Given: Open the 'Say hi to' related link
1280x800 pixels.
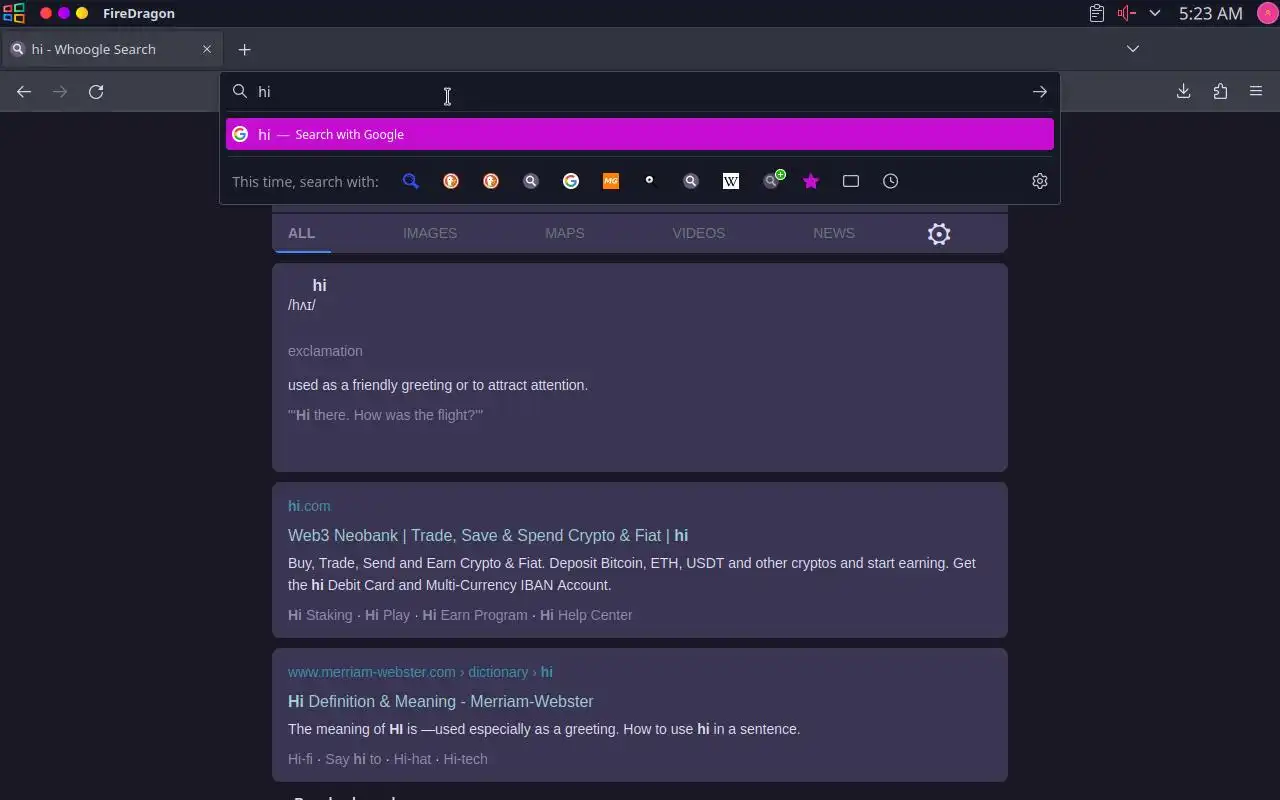Looking at the screenshot, I should point(353,759).
